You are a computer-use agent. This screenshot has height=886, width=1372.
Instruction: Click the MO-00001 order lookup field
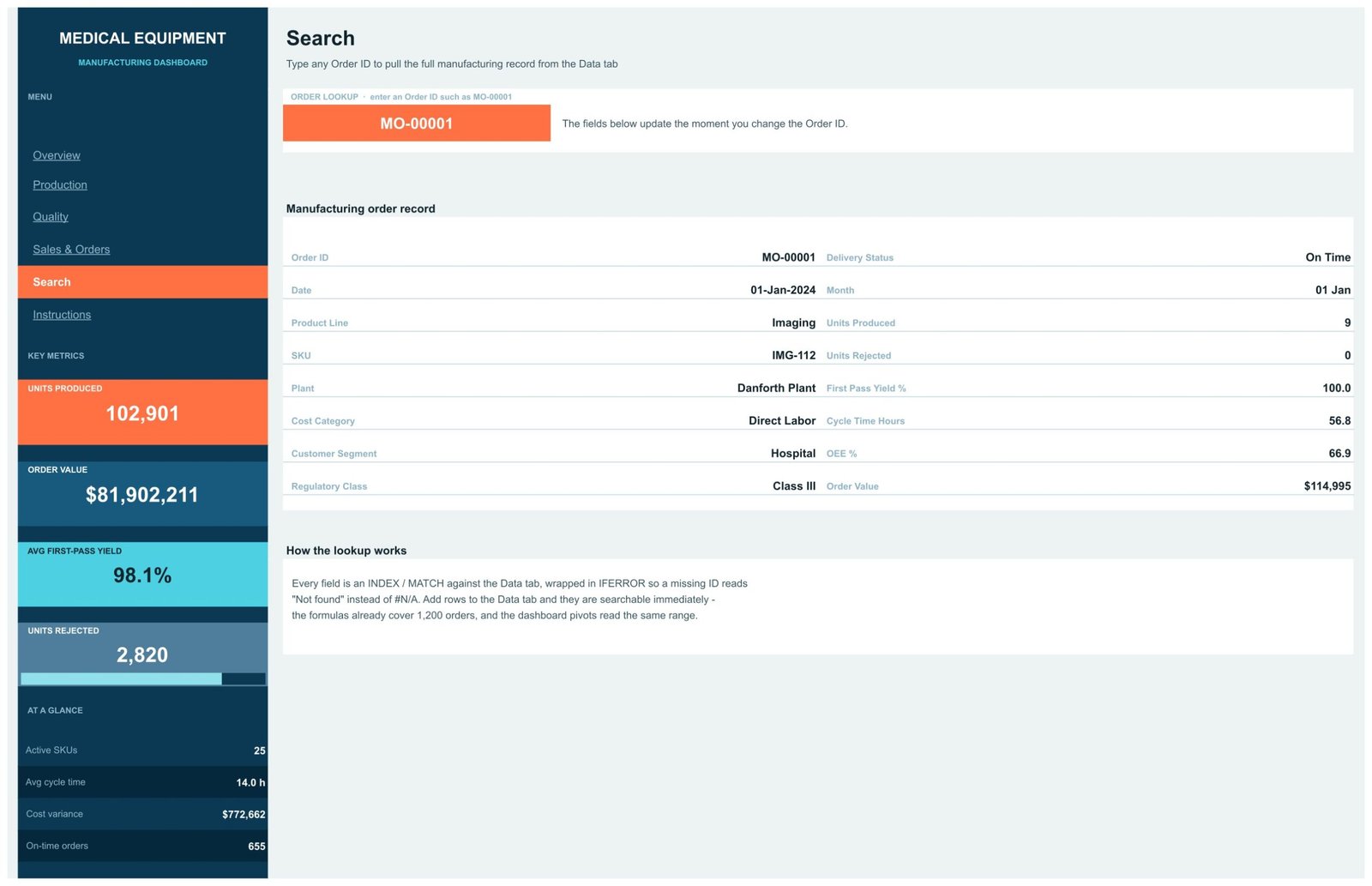(417, 124)
